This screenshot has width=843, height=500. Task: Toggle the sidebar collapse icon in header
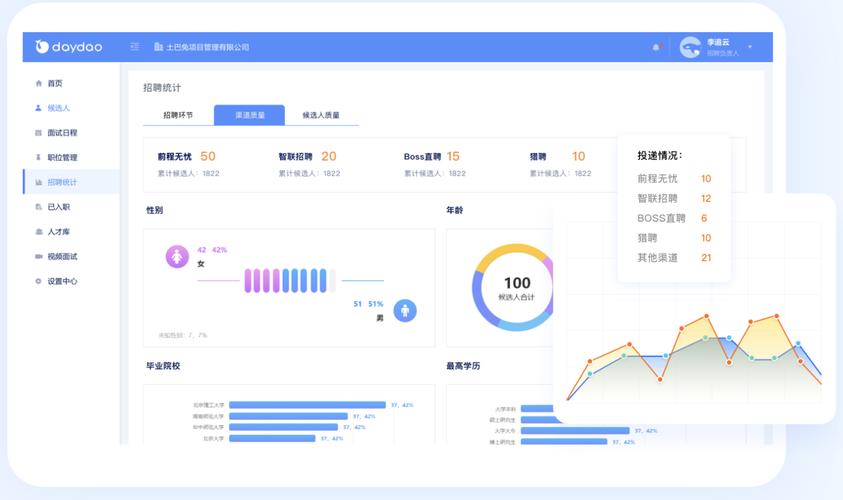pos(135,47)
